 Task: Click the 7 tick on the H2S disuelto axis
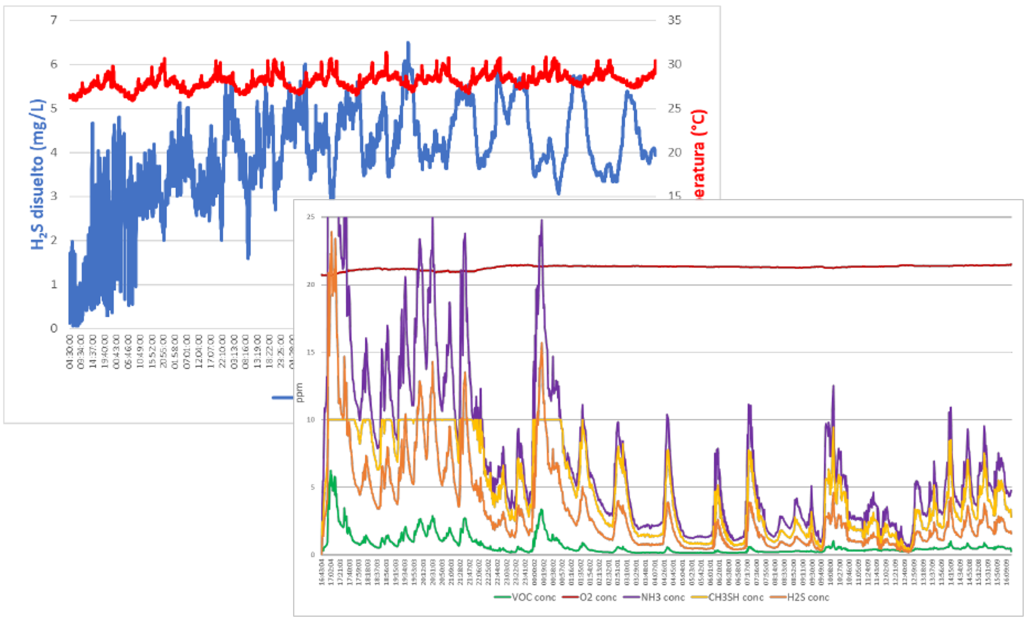(x=54, y=21)
